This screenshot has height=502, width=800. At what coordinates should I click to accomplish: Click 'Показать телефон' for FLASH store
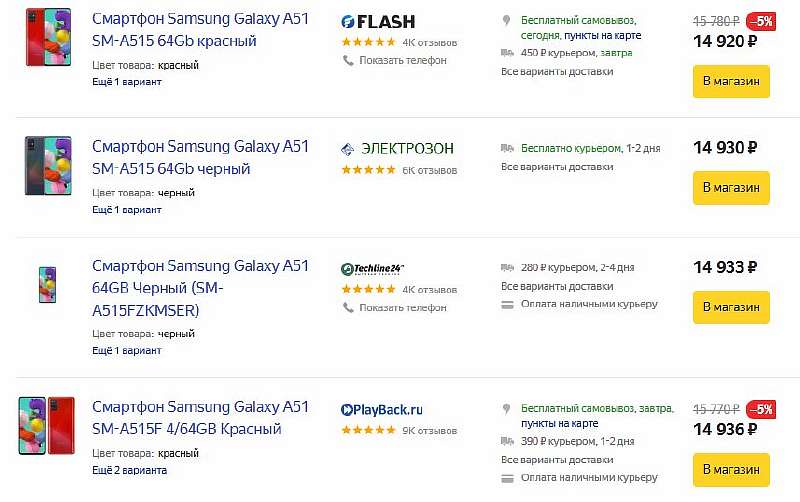pyautogui.click(x=400, y=60)
